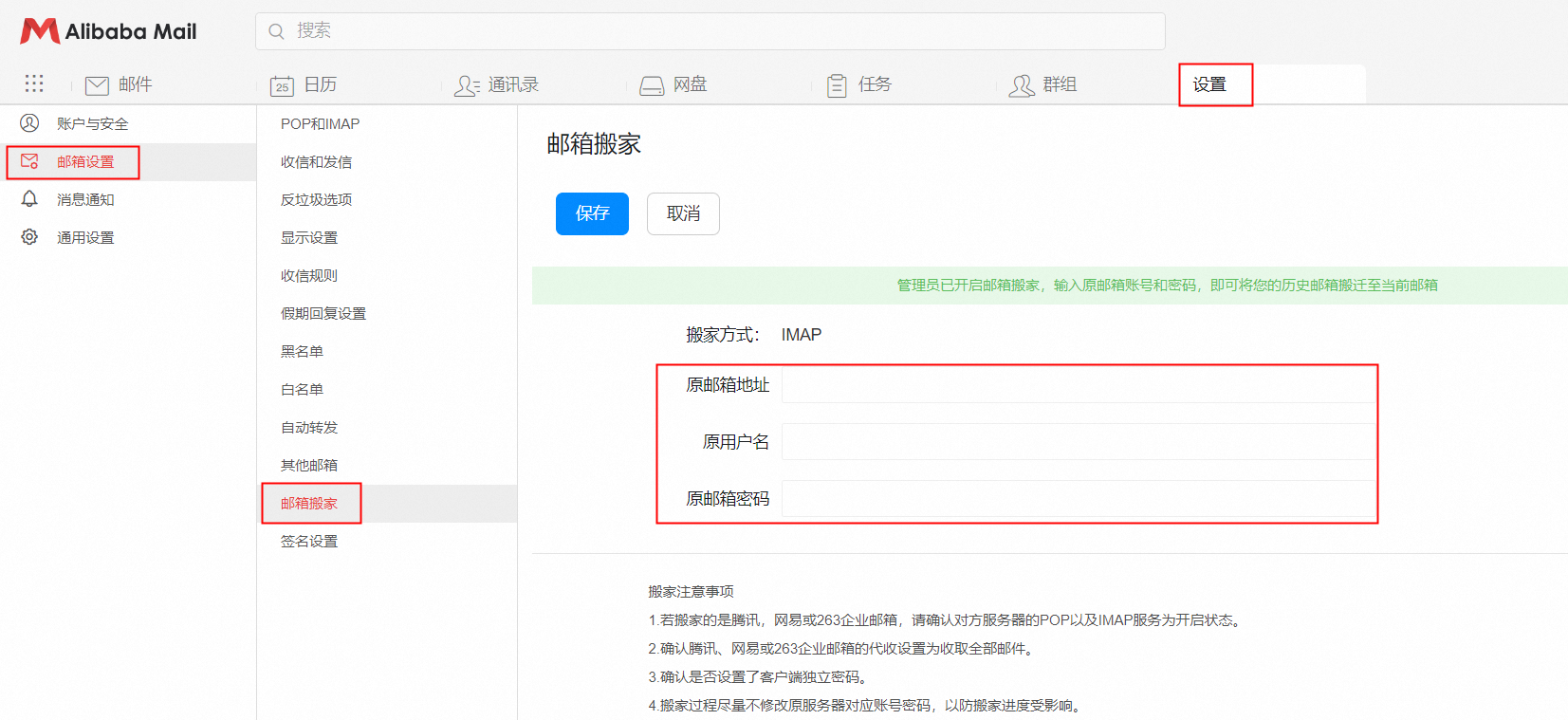Viewport: 1568px width, 720px height.
Task: Click the Alibaba Mail logo
Action: [108, 31]
